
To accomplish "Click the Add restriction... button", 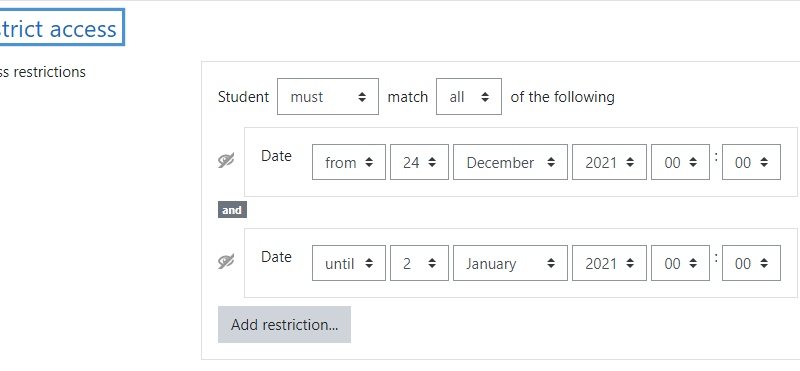I will tap(284, 325).
